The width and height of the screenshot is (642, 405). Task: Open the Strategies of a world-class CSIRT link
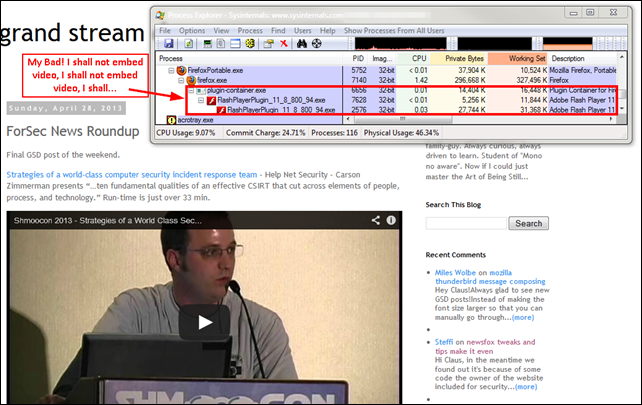(x=132, y=174)
